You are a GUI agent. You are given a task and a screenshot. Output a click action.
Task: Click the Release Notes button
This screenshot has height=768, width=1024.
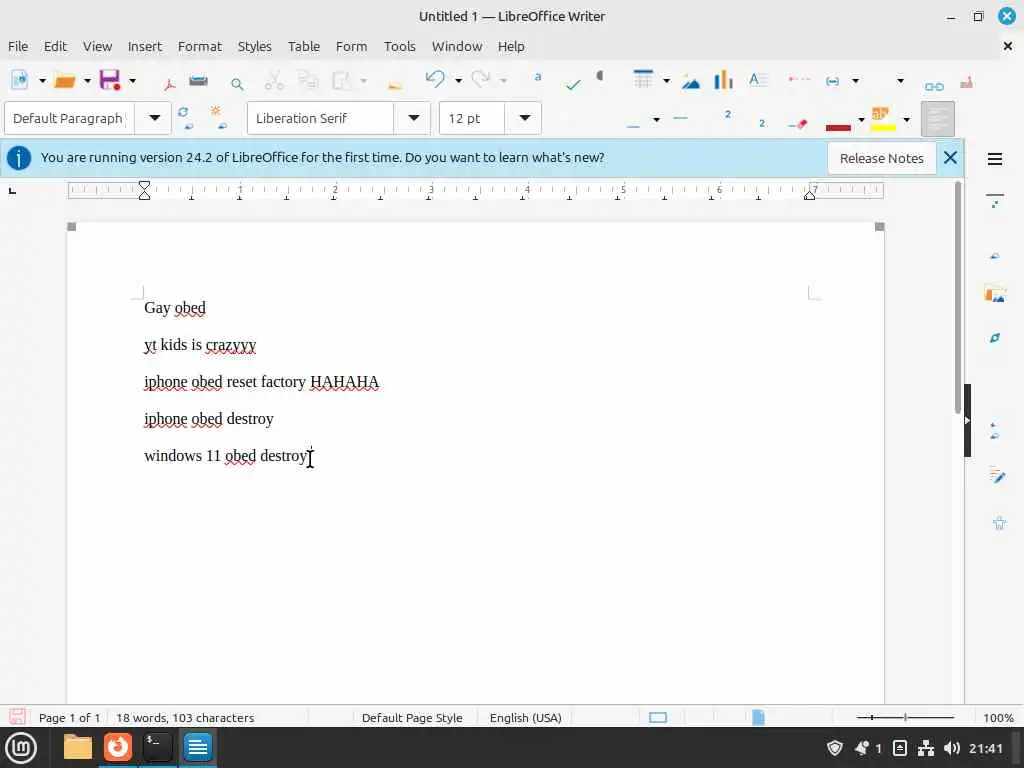882,158
